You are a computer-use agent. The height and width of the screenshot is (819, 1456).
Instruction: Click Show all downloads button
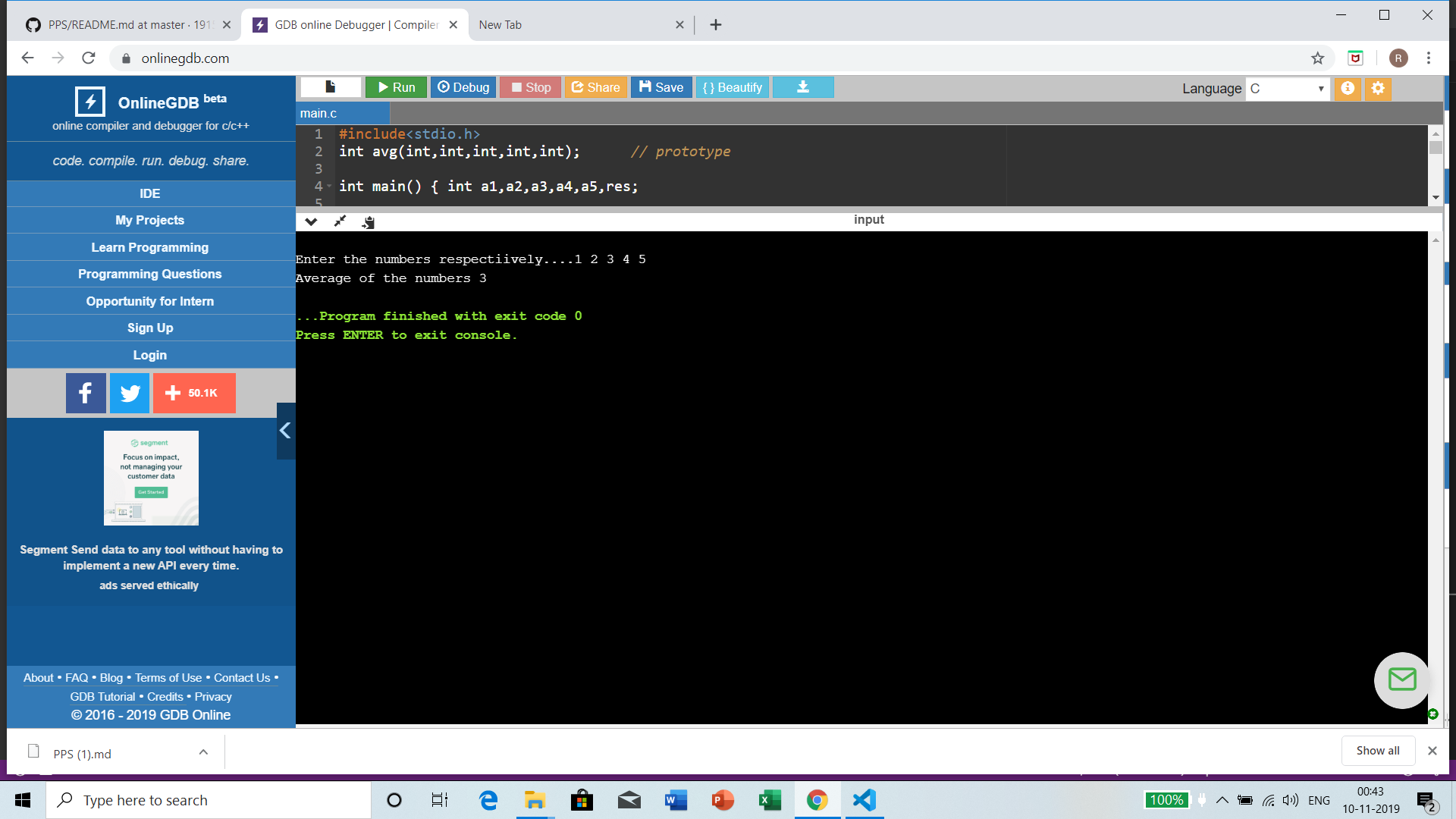point(1377,751)
